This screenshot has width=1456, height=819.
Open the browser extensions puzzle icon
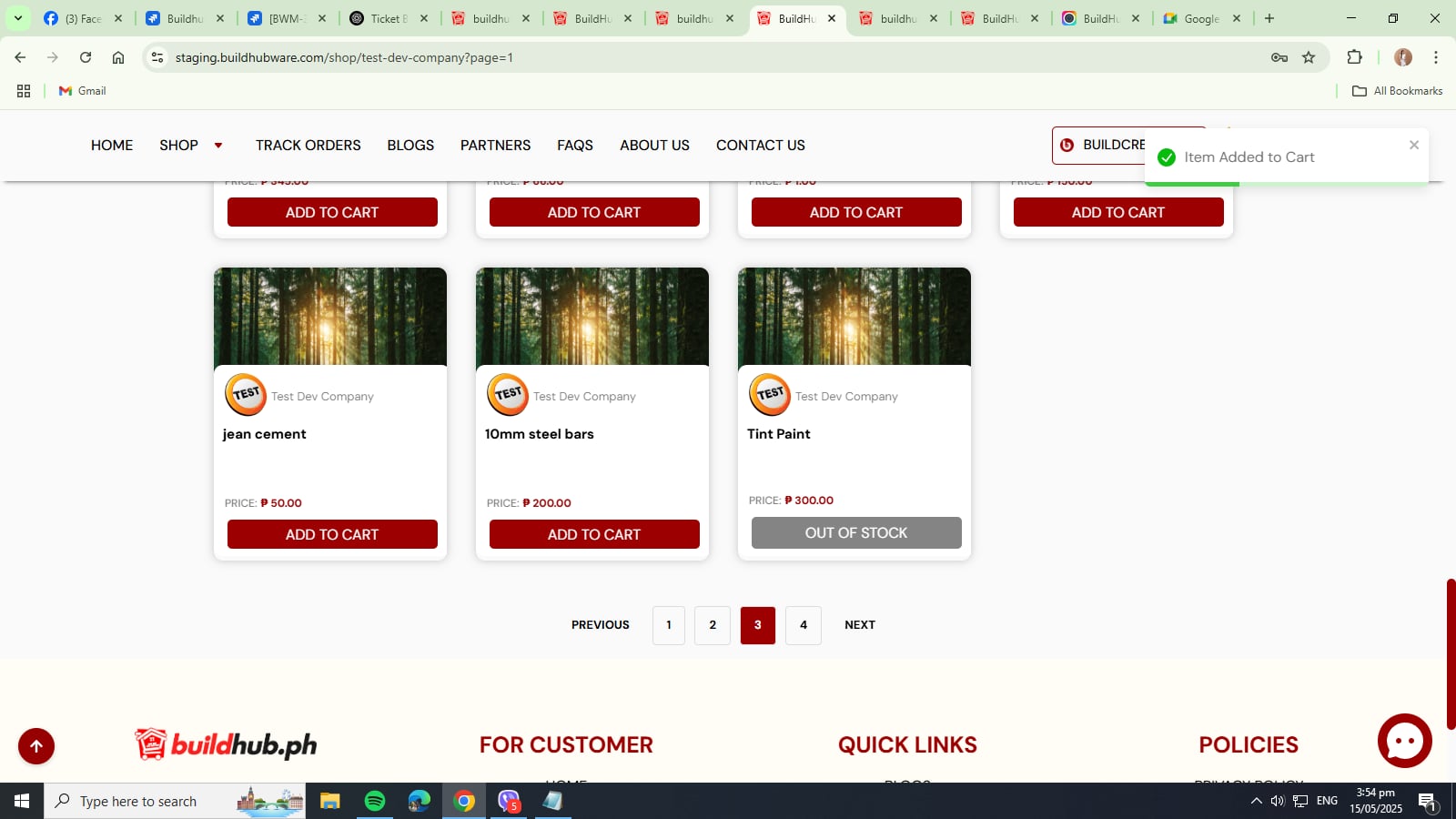pos(1354,57)
